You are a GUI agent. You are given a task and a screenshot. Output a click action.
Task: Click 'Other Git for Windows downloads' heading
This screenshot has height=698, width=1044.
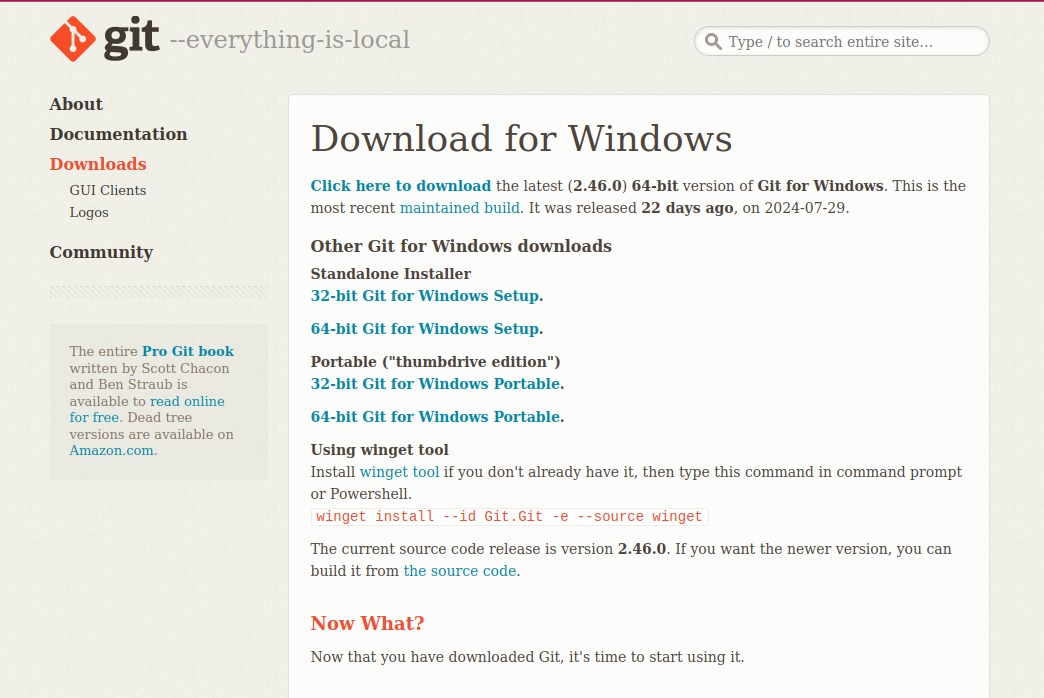click(x=461, y=246)
